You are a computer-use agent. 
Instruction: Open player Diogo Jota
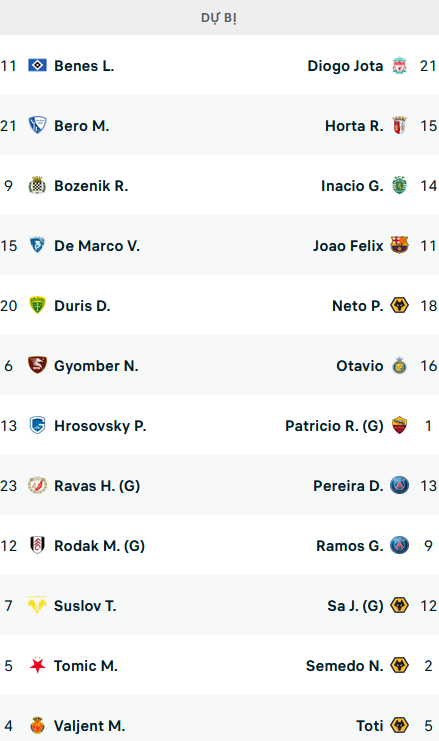[x=345, y=66]
